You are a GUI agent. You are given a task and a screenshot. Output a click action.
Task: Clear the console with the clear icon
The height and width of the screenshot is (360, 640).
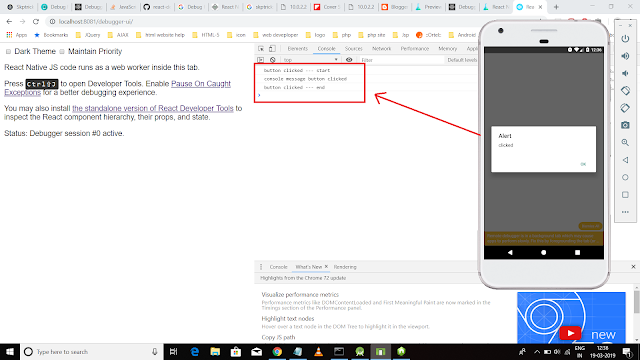pyautogui.click(x=273, y=60)
